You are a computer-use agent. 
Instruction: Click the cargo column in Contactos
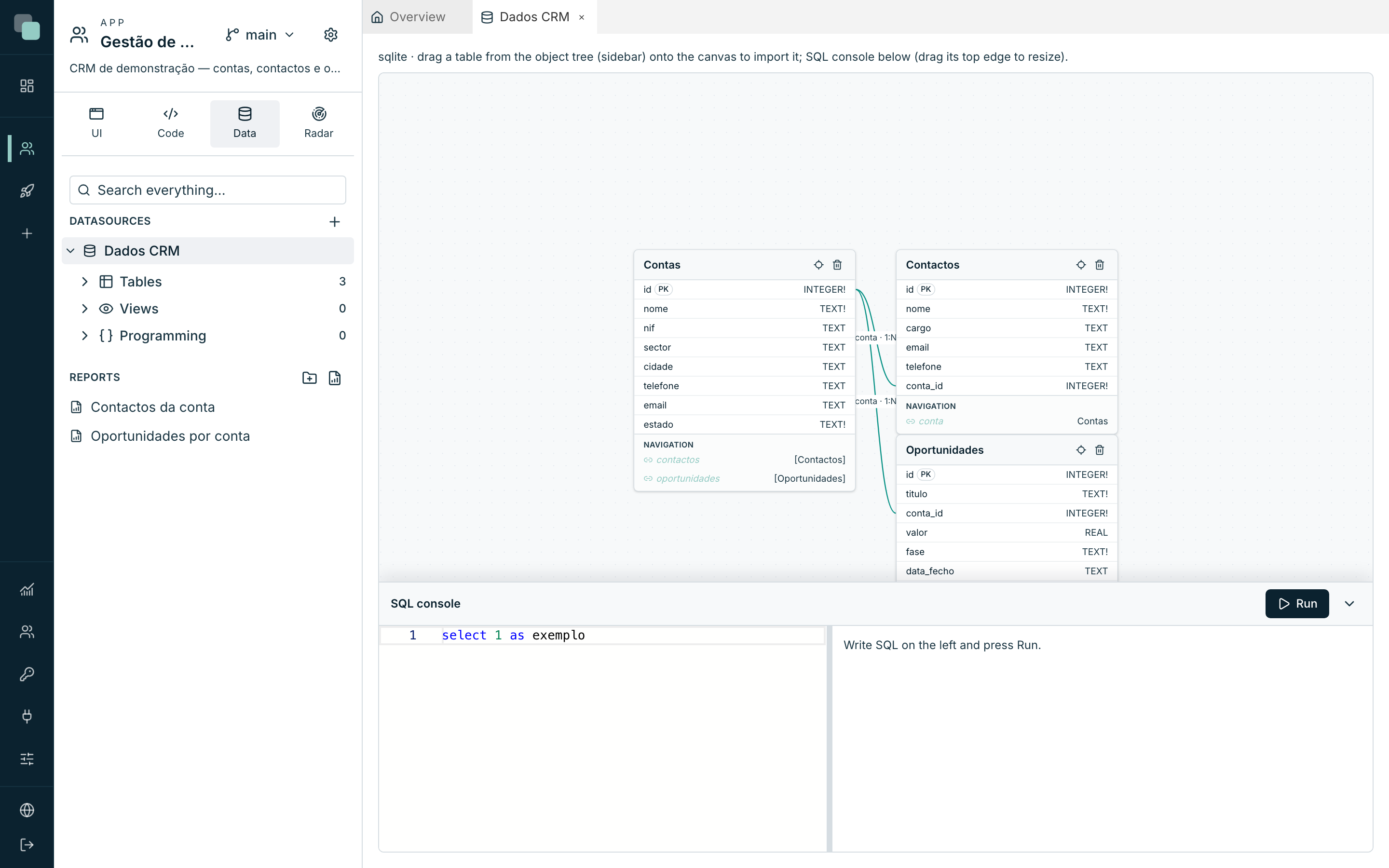[1006, 328]
